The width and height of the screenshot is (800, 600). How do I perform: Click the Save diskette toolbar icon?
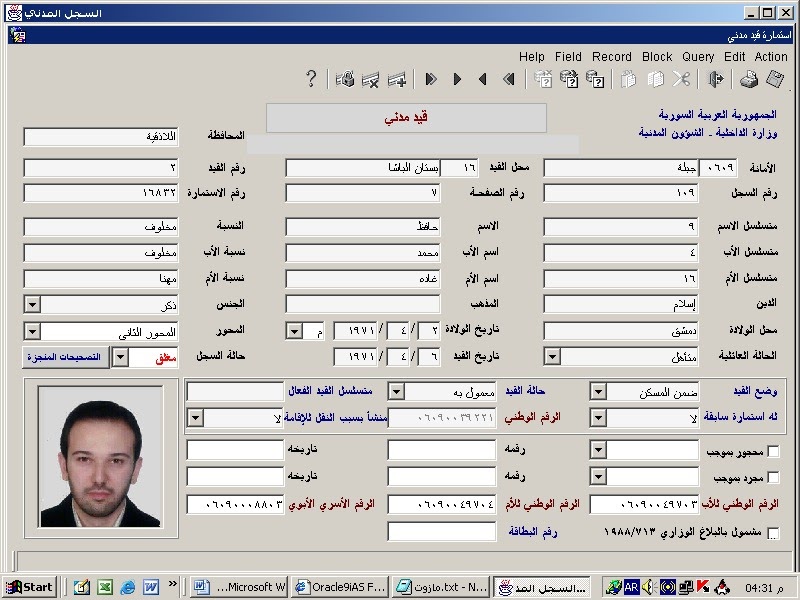[774, 79]
